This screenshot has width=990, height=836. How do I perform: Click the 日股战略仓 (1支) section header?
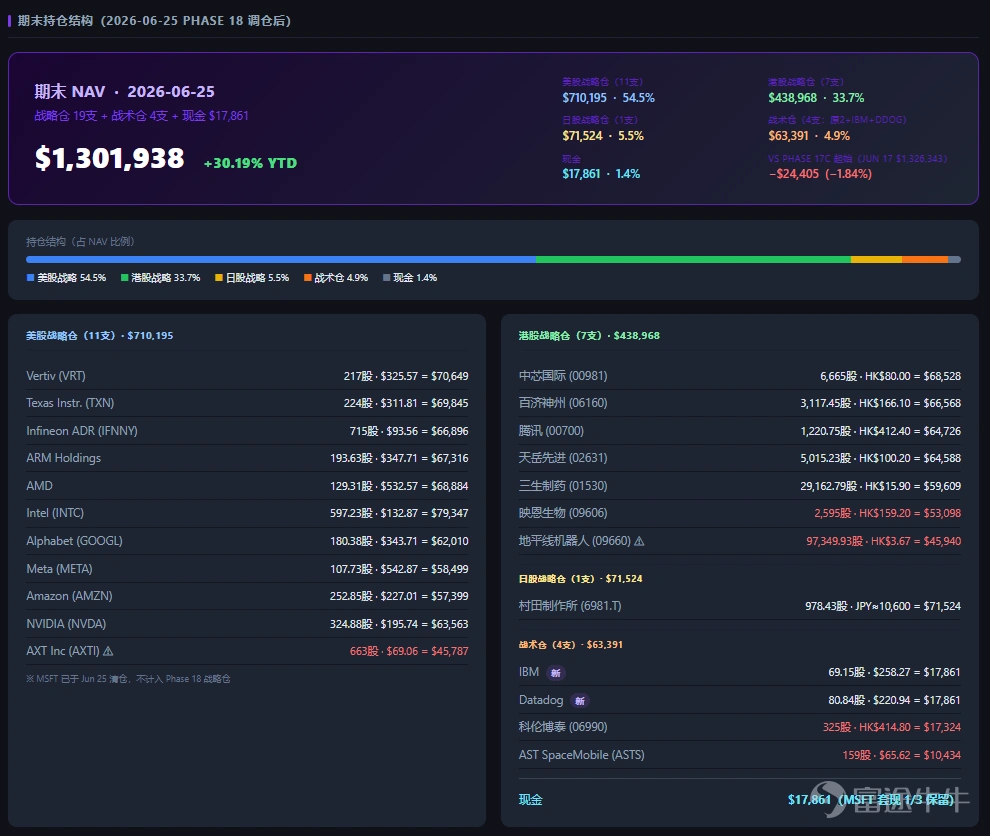tap(580, 579)
